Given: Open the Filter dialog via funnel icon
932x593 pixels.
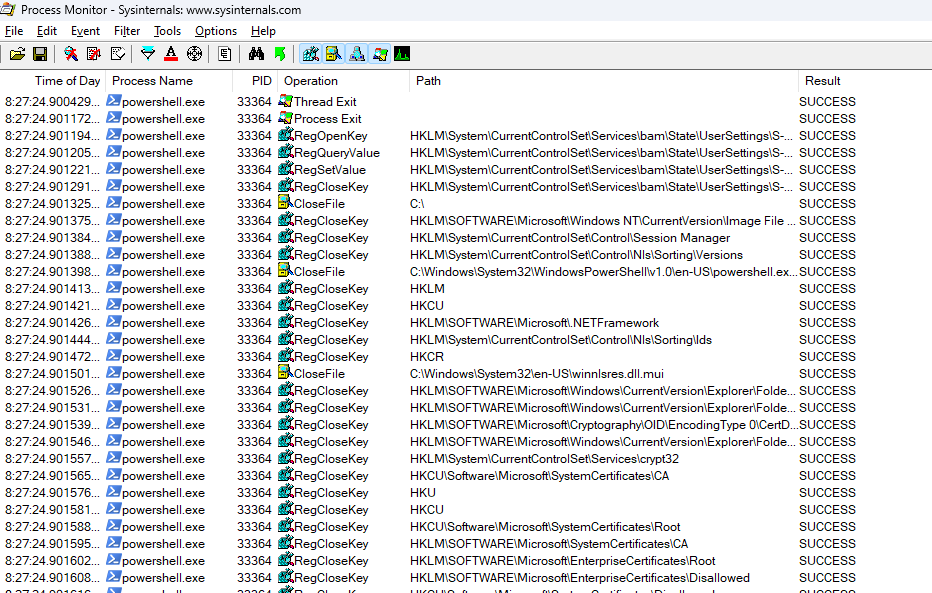Looking at the screenshot, I should pos(147,54).
